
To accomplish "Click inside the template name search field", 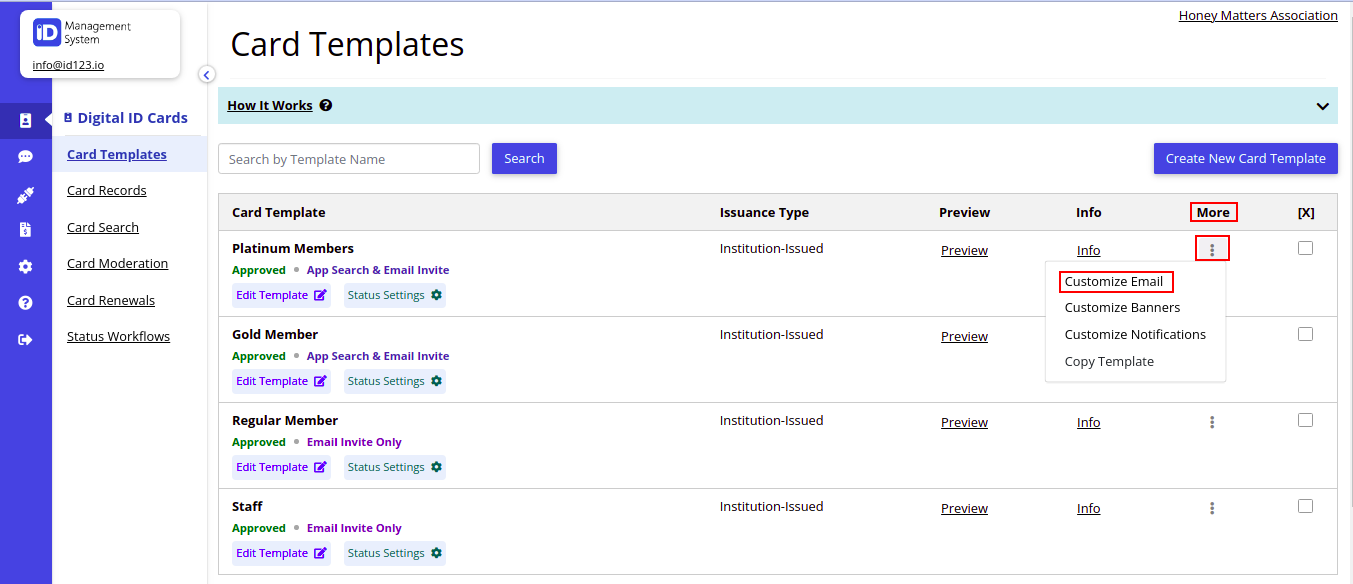I will [x=348, y=158].
